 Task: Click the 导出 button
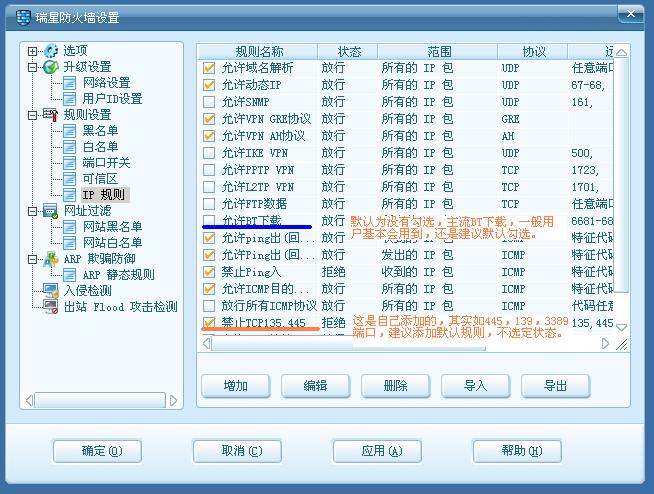(x=556, y=386)
